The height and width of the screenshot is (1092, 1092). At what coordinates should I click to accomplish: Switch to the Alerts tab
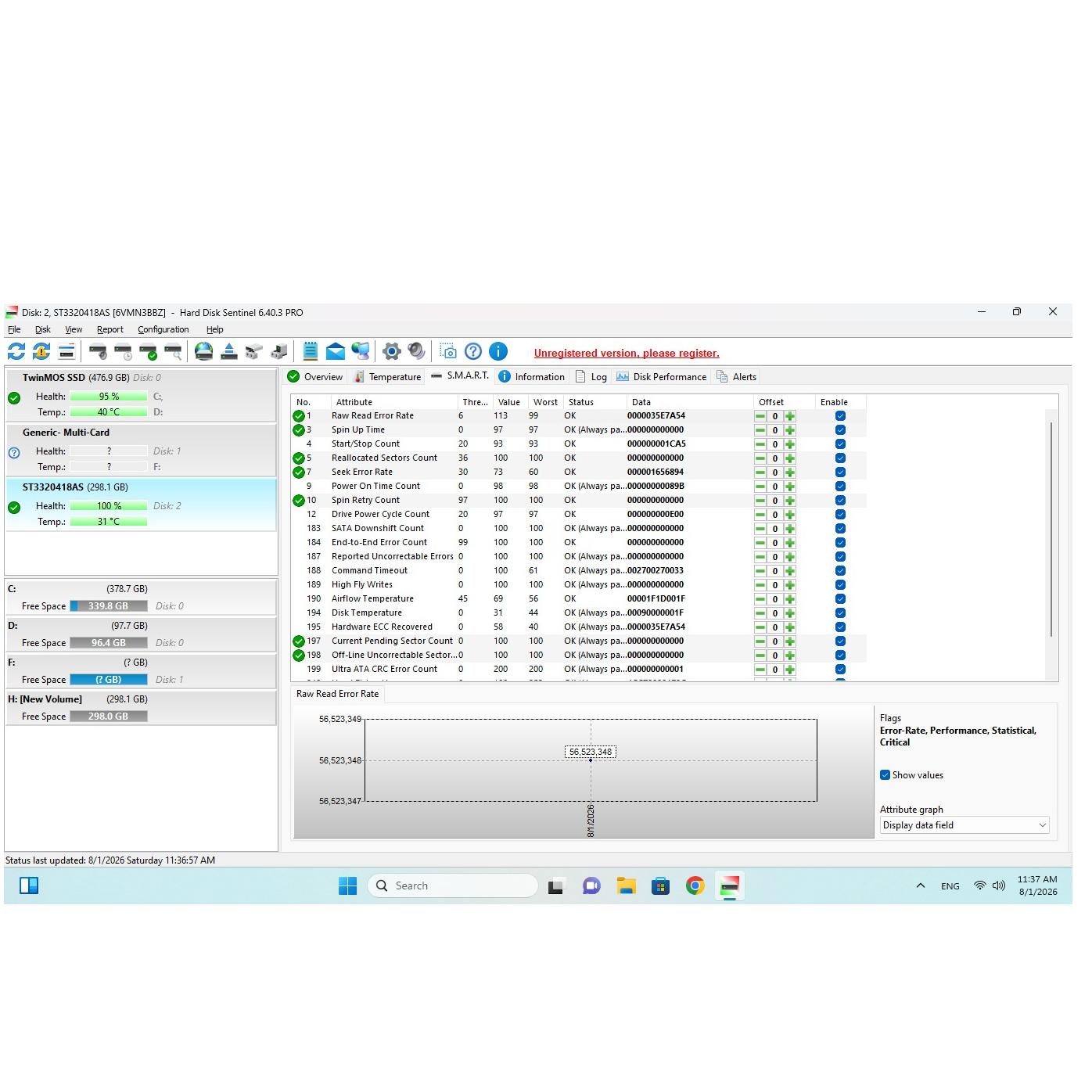pyautogui.click(x=737, y=377)
